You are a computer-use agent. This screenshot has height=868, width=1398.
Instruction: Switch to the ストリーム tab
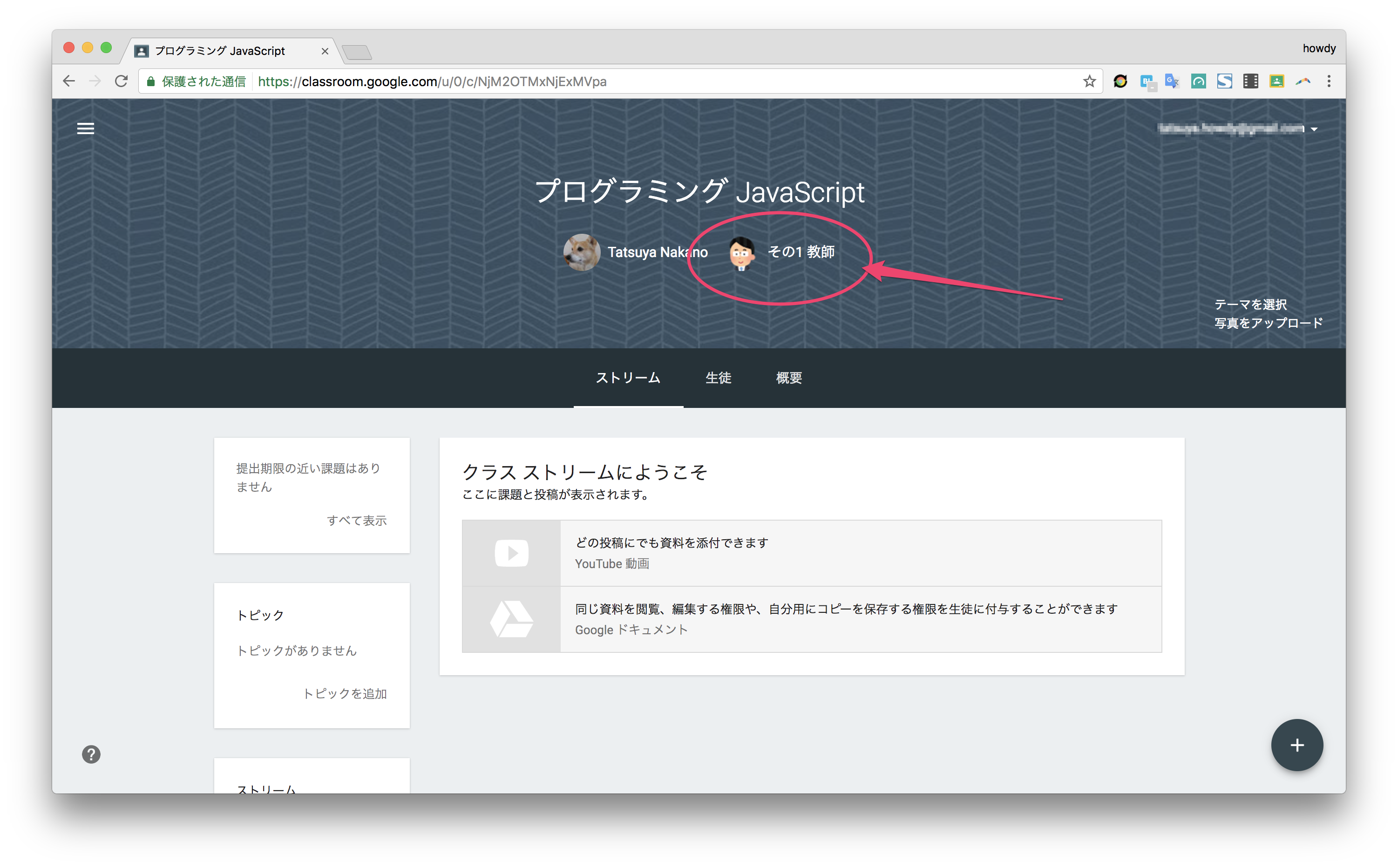point(628,378)
